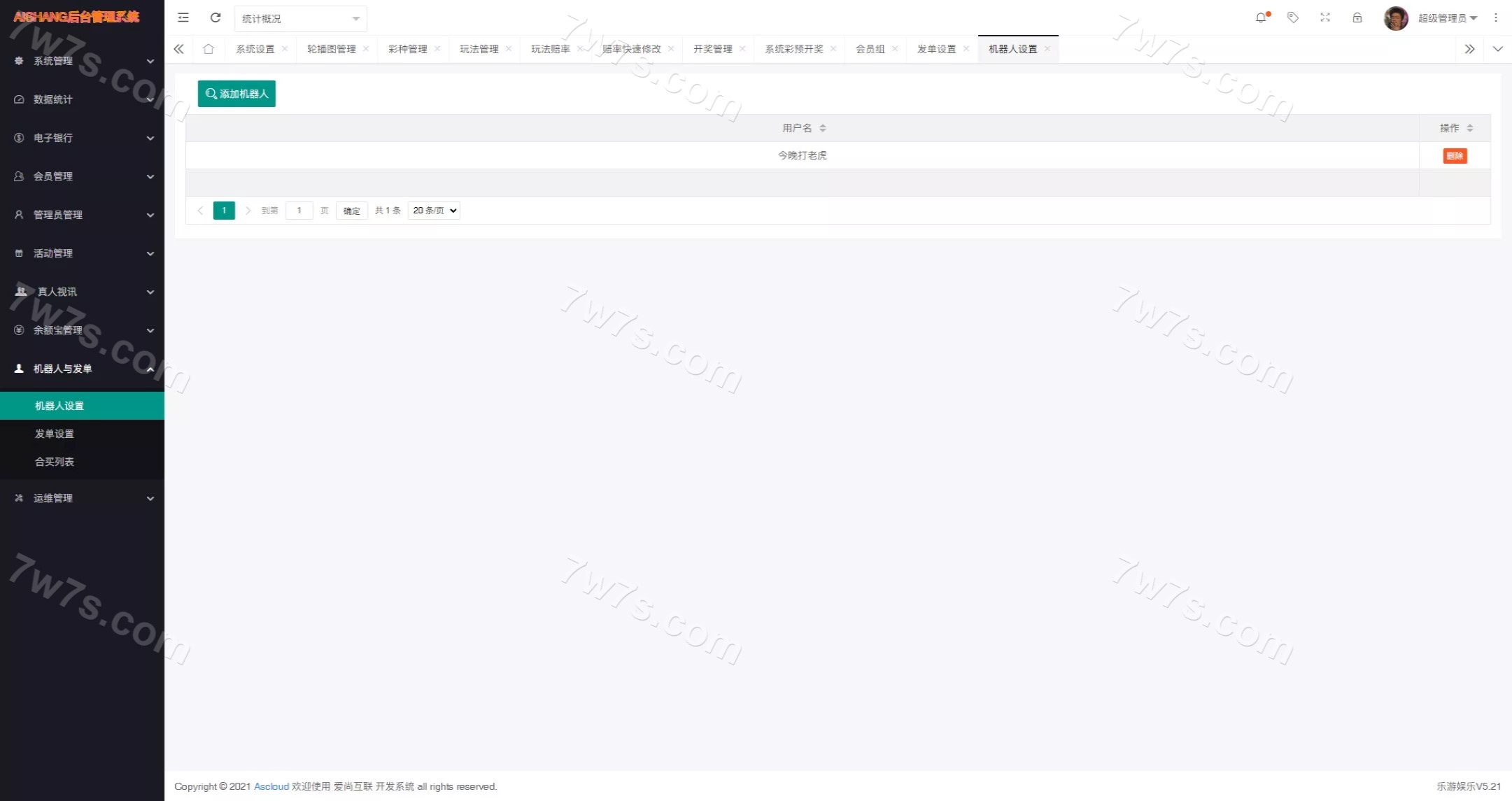Open the vertical three-dots more menu
Image resolution: width=1512 pixels, height=801 pixels.
point(1496,18)
